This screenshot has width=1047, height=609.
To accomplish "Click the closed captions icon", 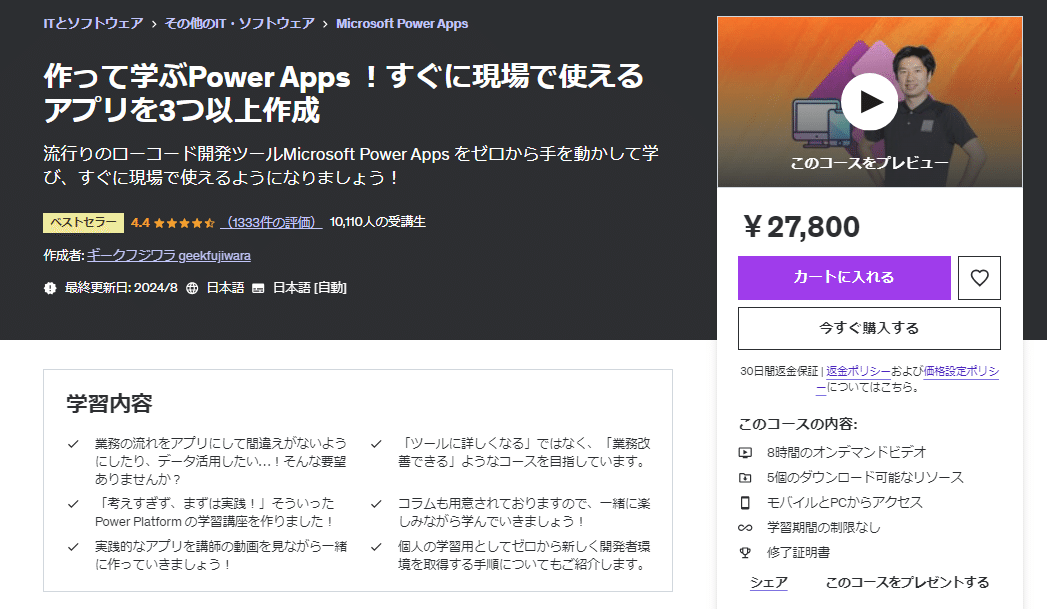I will click(x=258, y=288).
